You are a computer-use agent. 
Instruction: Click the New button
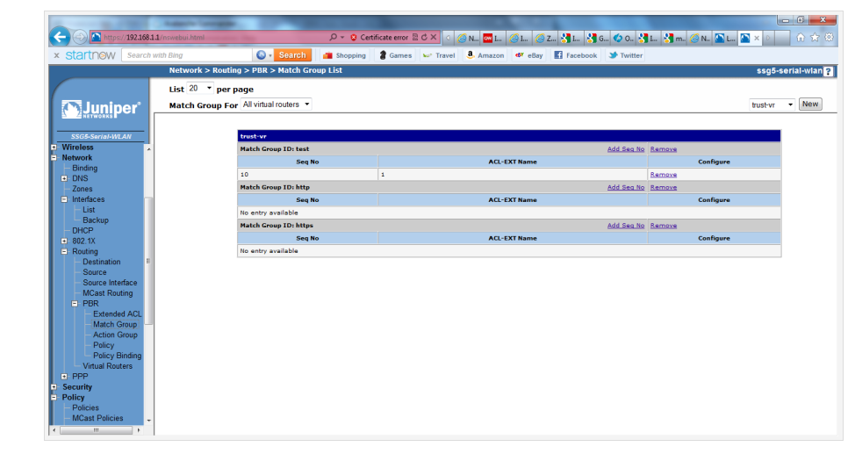(810, 104)
